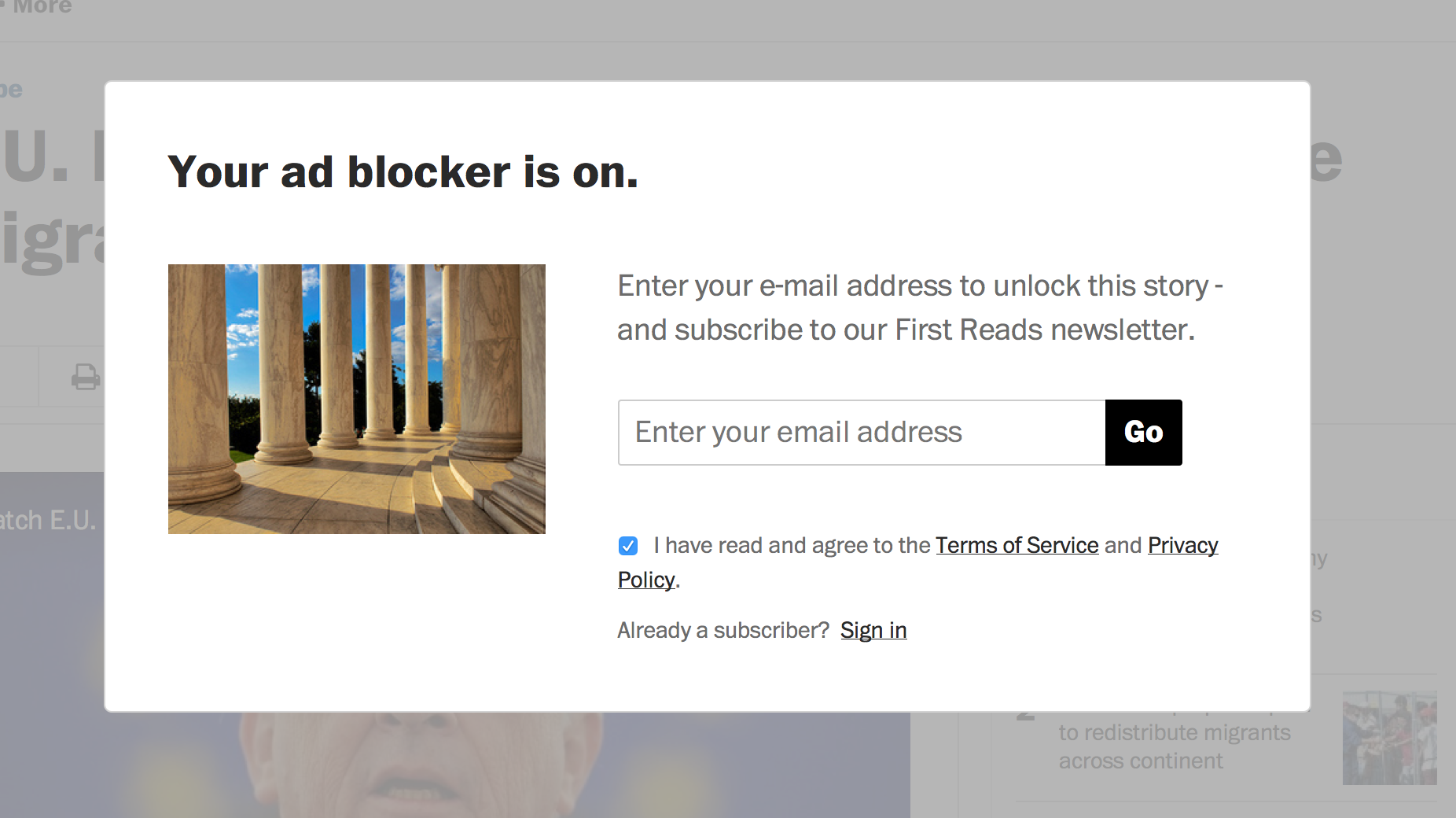Open the redistribute migrants across continent story
Viewport: 1456px width, 818px height.
1174,746
